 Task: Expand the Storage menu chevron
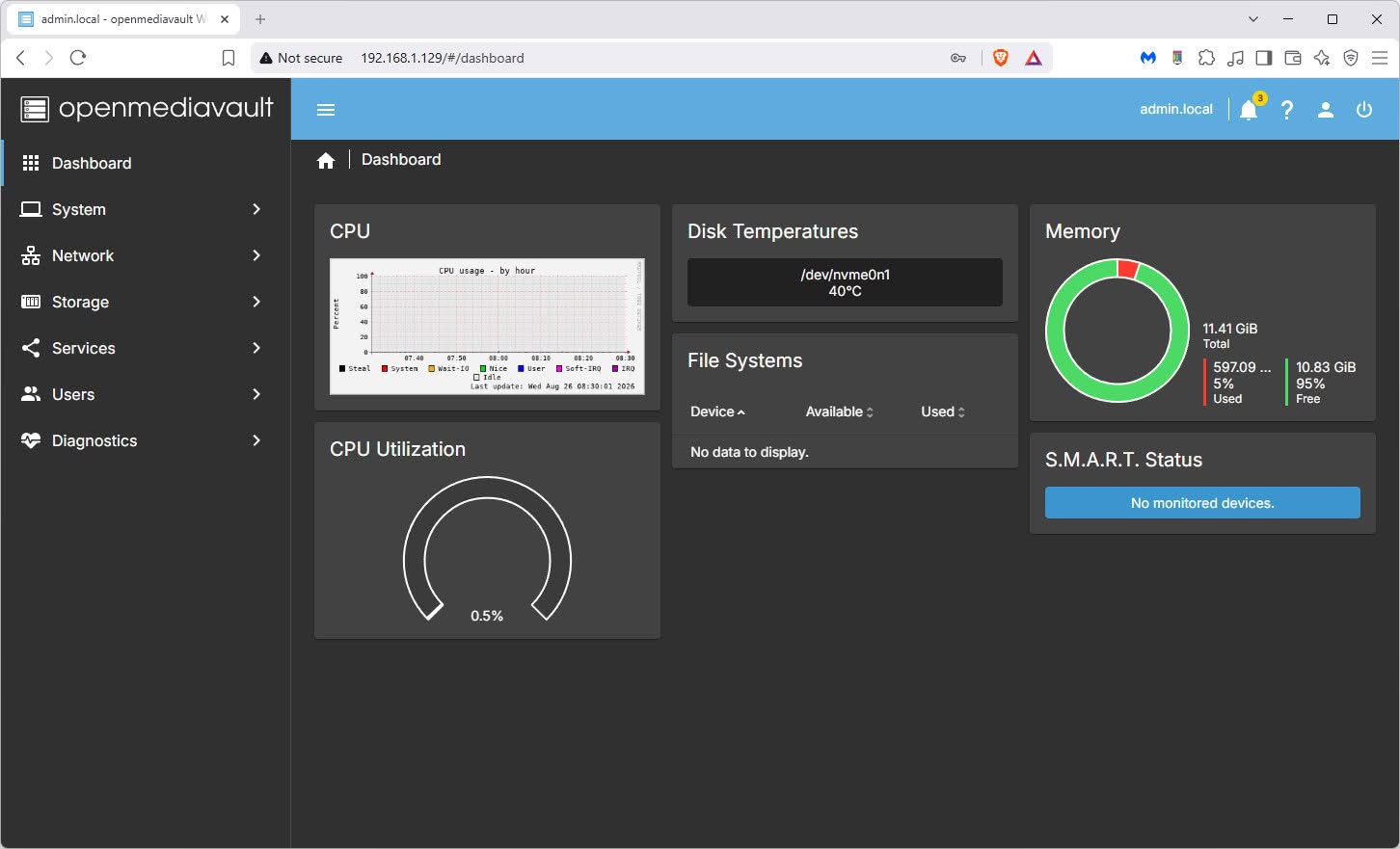tap(256, 302)
